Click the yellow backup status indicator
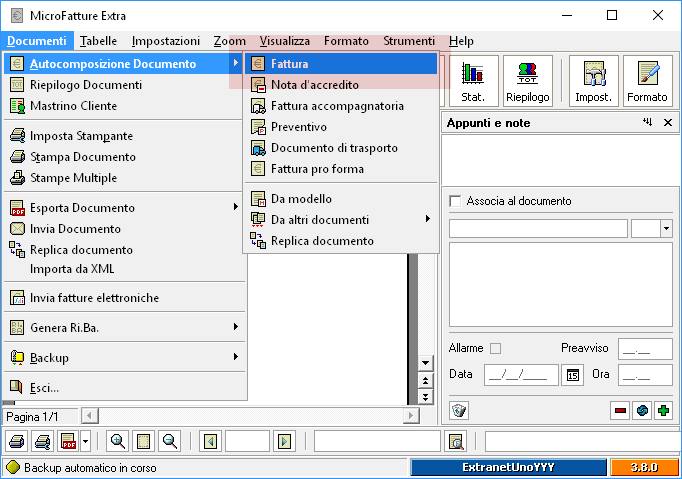The width and height of the screenshot is (682, 479). coord(13,467)
